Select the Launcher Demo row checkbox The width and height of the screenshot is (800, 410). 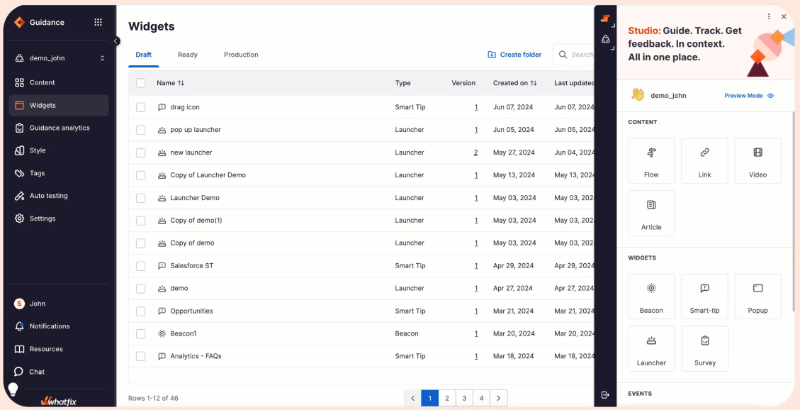pyautogui.click(x=141, y=198)
